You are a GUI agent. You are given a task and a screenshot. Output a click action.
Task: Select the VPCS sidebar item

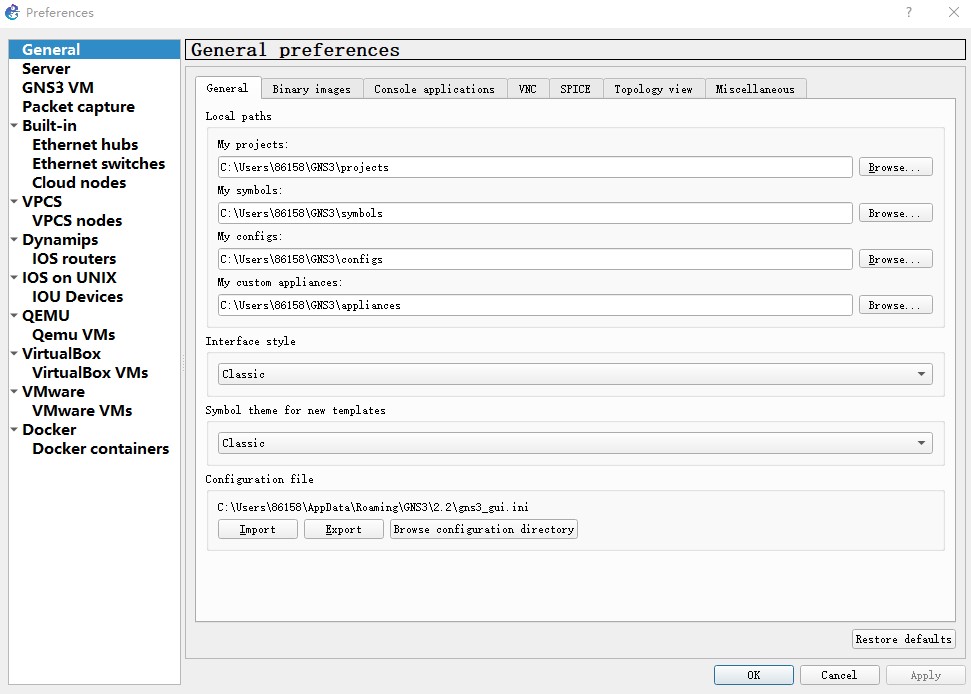click(x=42, y=202)
